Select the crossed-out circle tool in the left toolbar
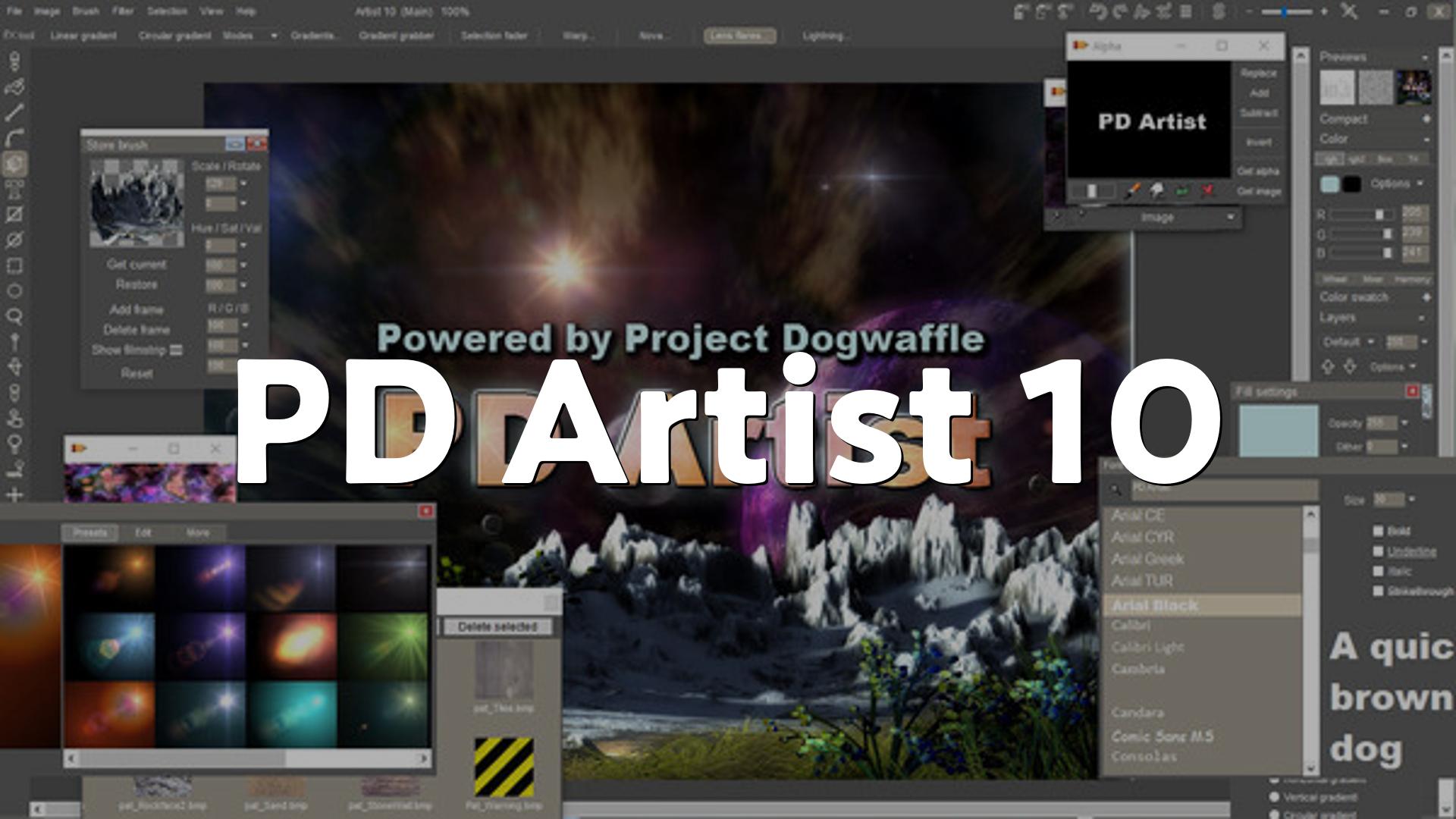This screenshot has height=819, width=1456. (x=14, y=240)
